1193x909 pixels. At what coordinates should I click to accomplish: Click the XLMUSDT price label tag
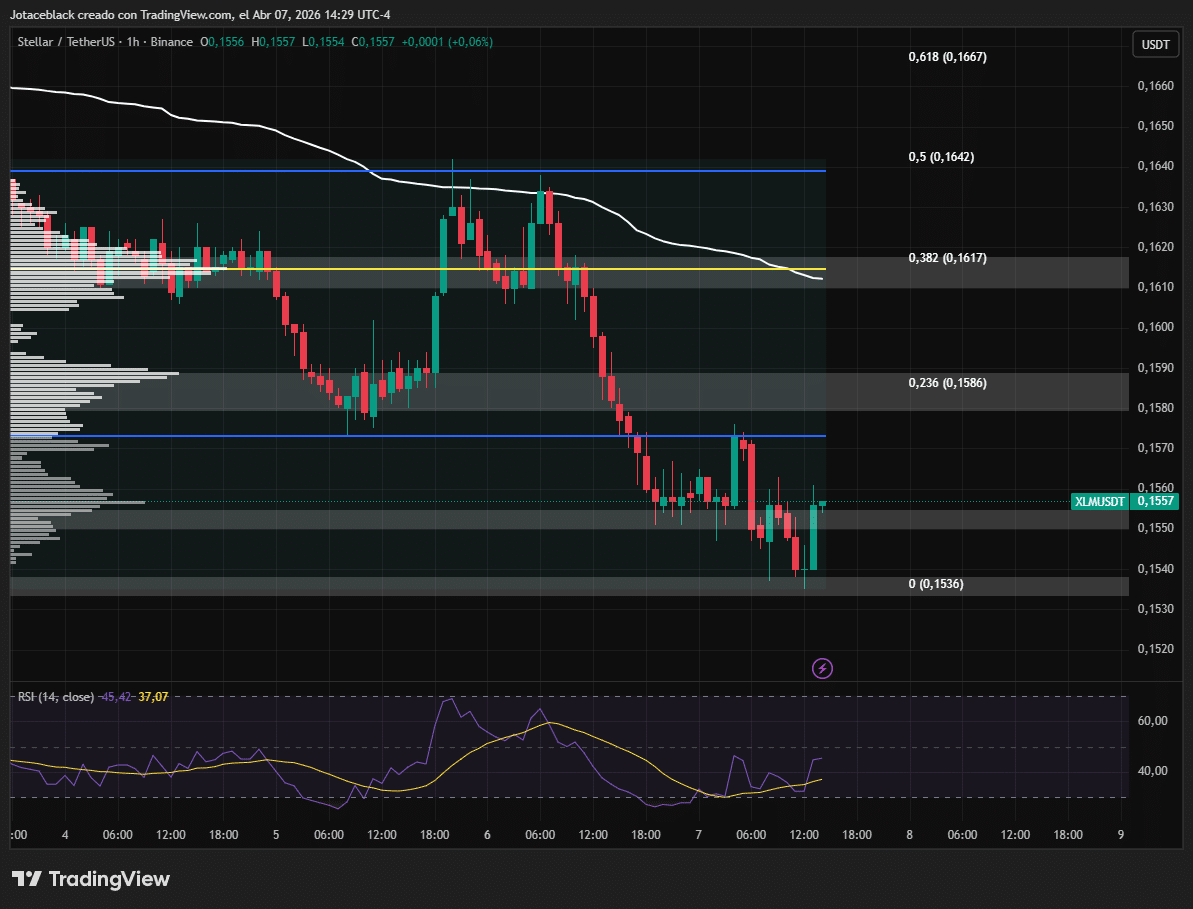click(x=1100, y=501)
